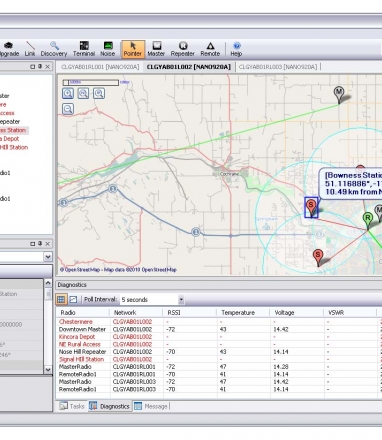This screenshot has width=382, height=440.
Task: Open the CLGYAB01RL001 [NANO920A] tab
Action: pos(100,67)
